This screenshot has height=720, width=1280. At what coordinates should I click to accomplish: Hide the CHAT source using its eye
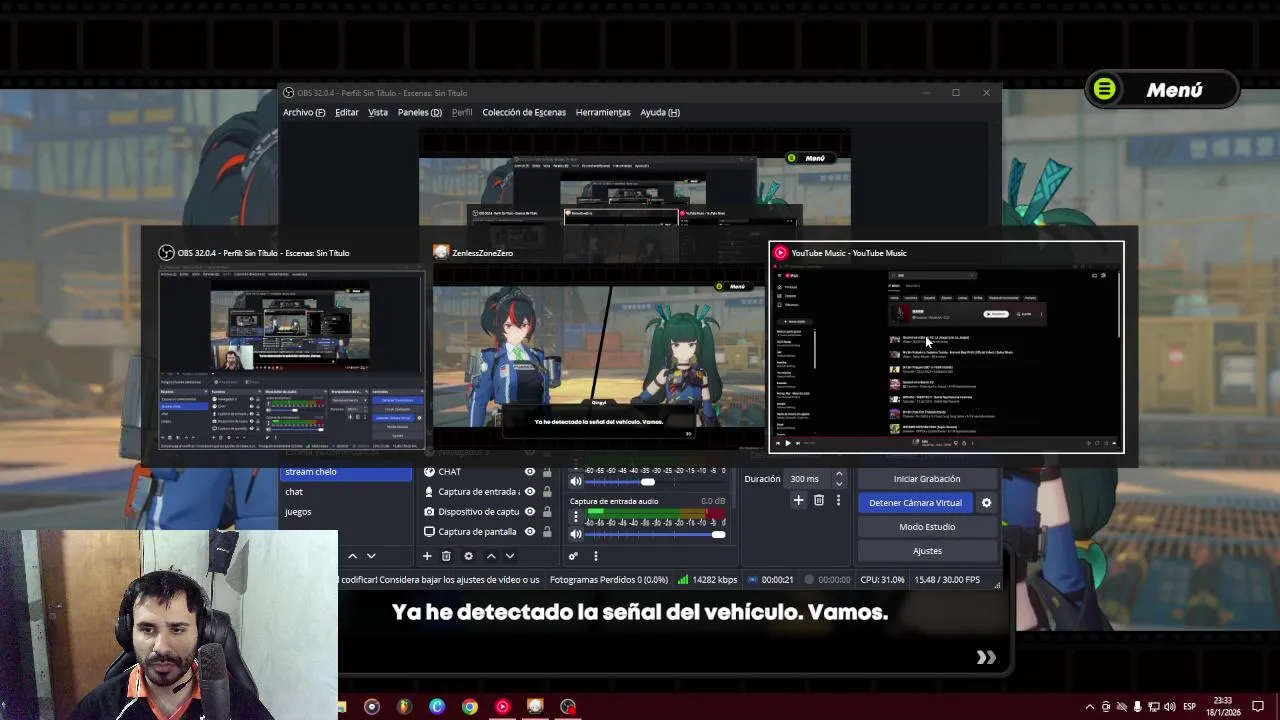(530, 472)
